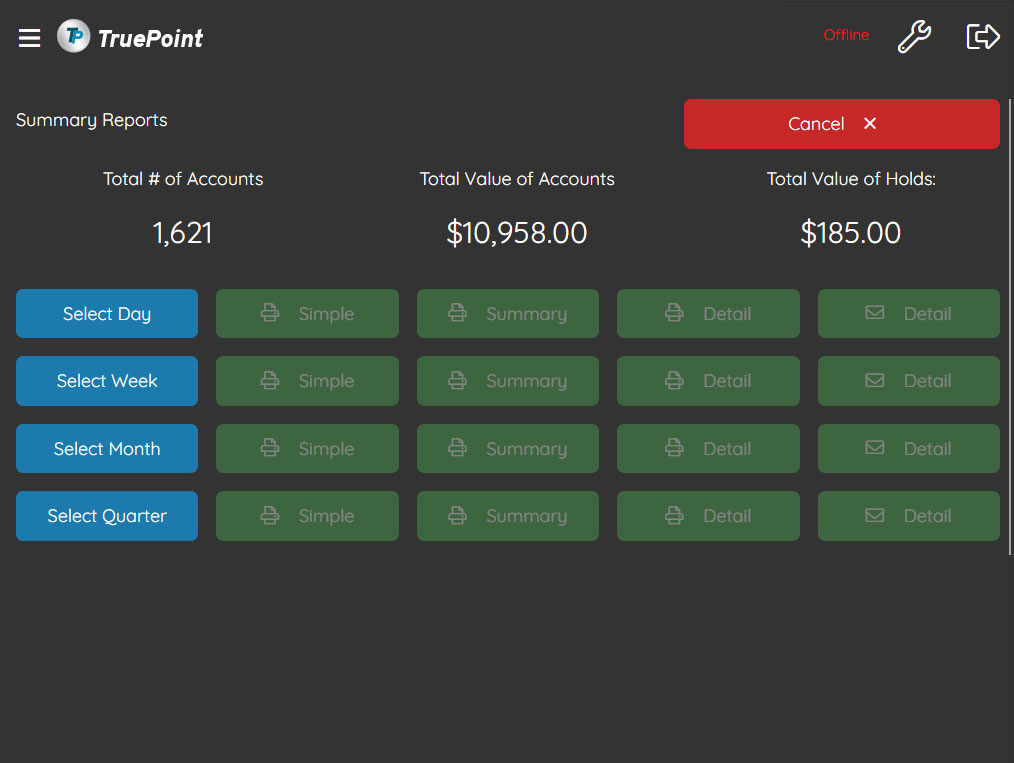Click the TruePoint logo icon
This screenshot has width=1014, height=763.
(x=73, y=37)
